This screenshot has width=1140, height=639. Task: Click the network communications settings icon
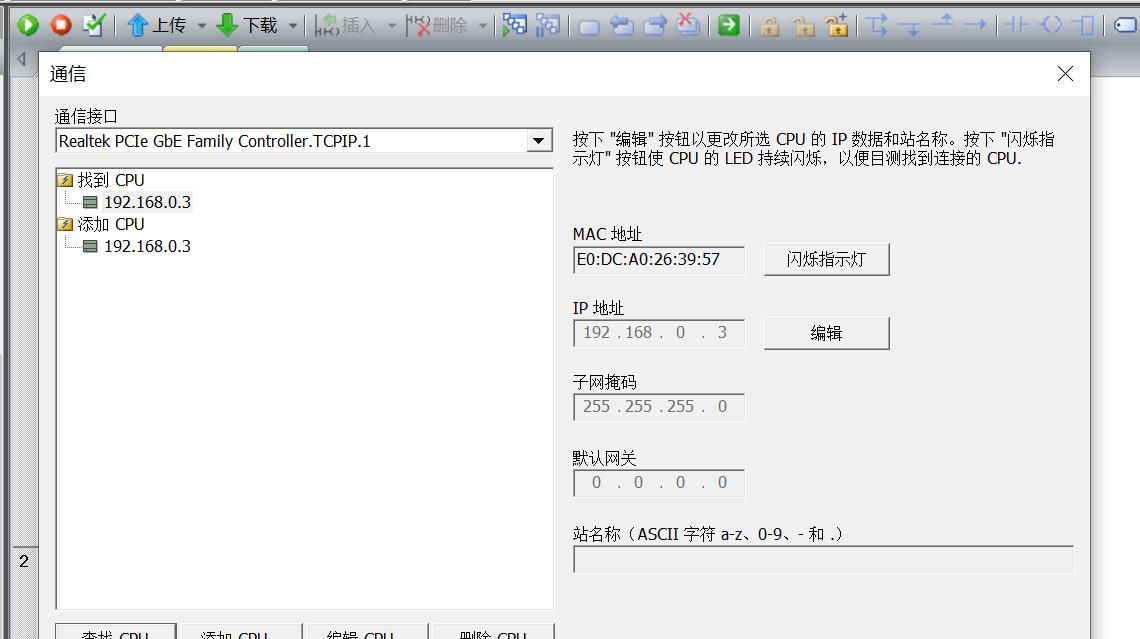[x=514, y=24]
